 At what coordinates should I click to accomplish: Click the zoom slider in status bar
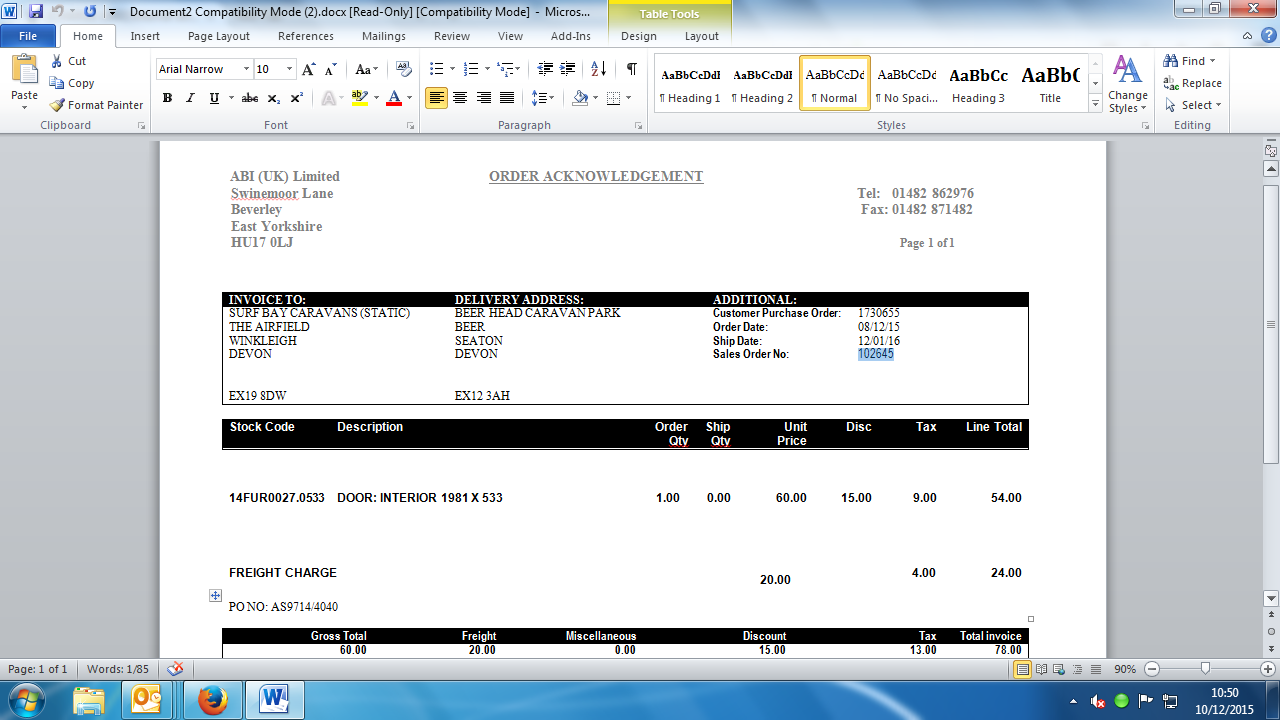(x=1206, y=669)
